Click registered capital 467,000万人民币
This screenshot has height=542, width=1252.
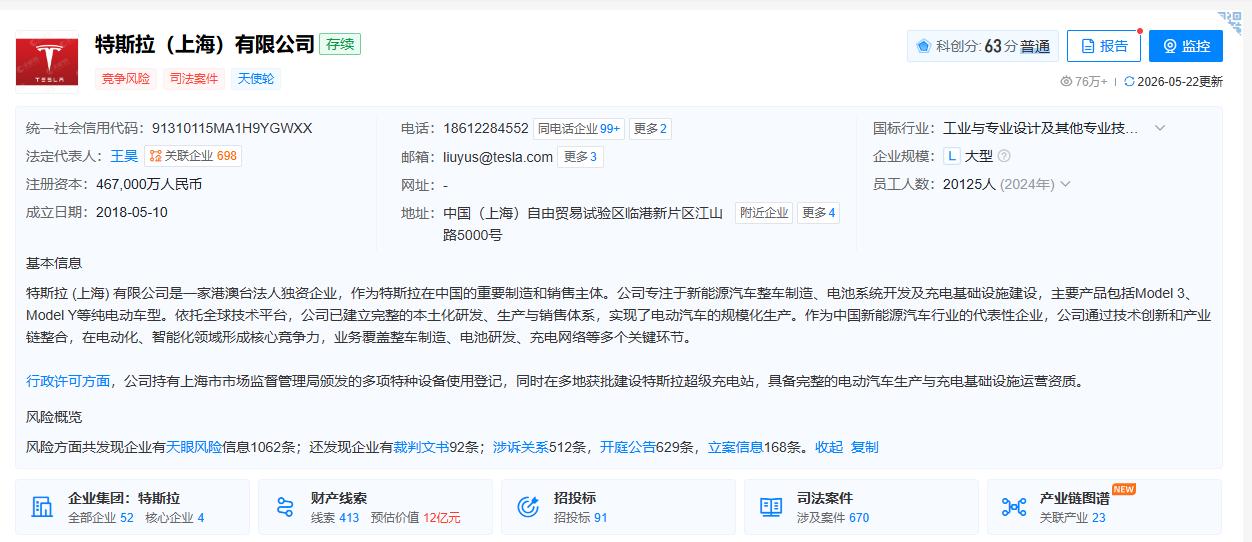pos(149,184)
